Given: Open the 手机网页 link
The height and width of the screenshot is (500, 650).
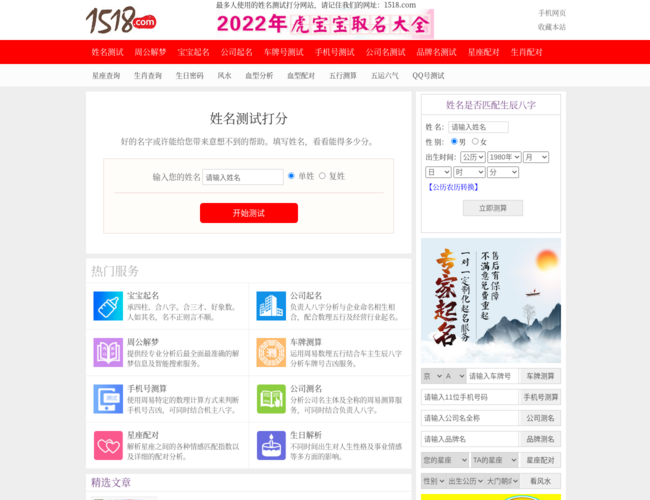Looking at the screenshot, I should (x=552, y=13).
